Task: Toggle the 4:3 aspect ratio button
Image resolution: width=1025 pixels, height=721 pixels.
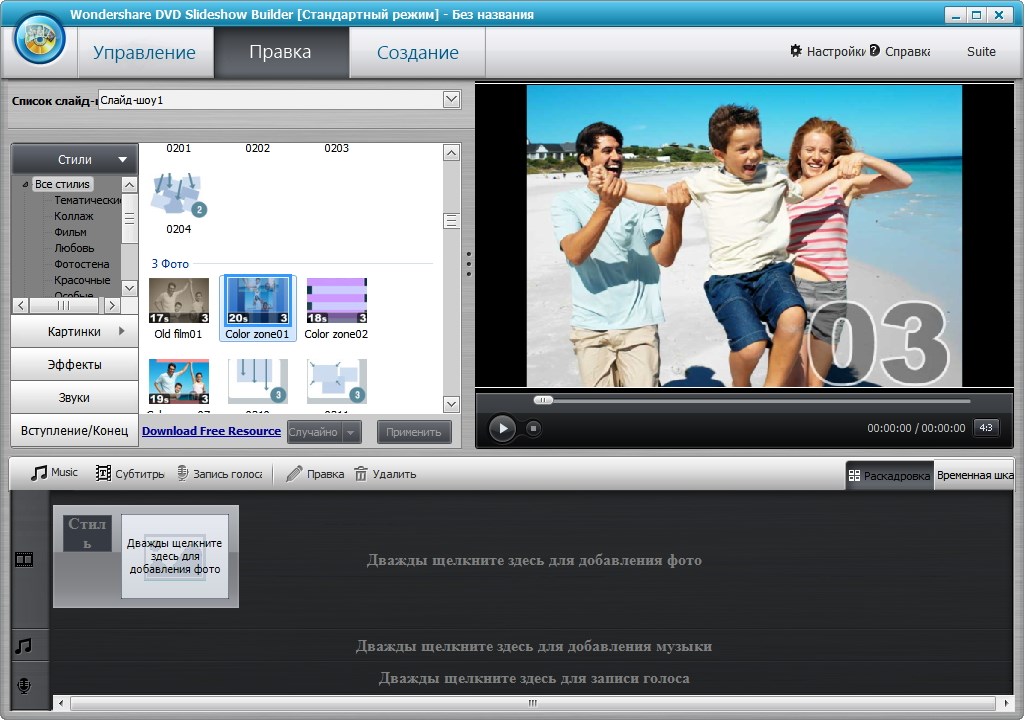Action: coord(985,428)
